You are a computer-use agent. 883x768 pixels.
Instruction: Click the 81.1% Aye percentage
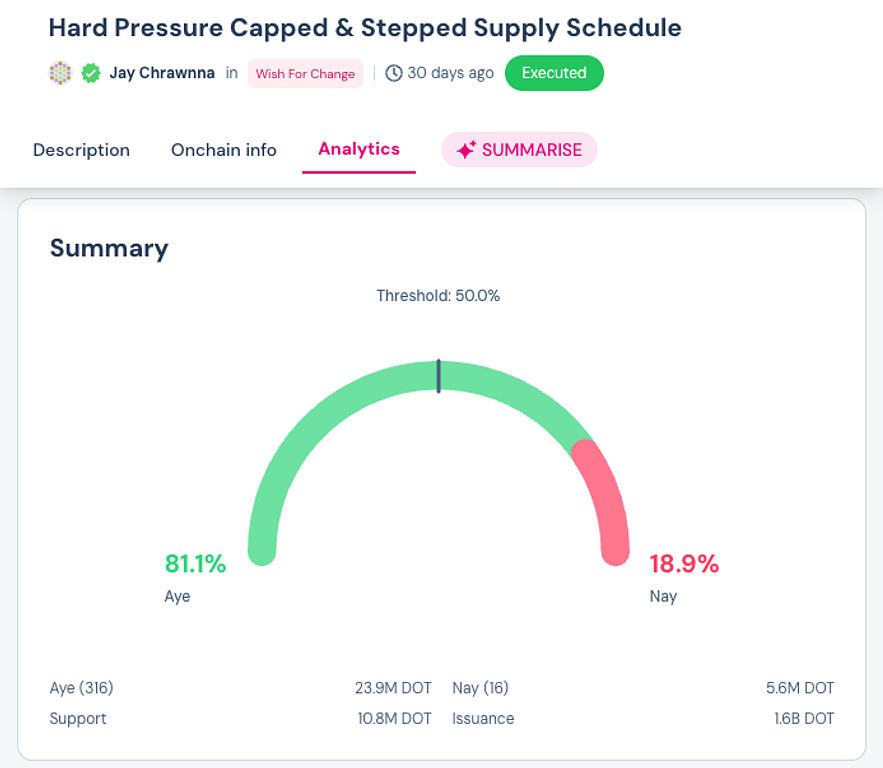[x=196, y=564]
